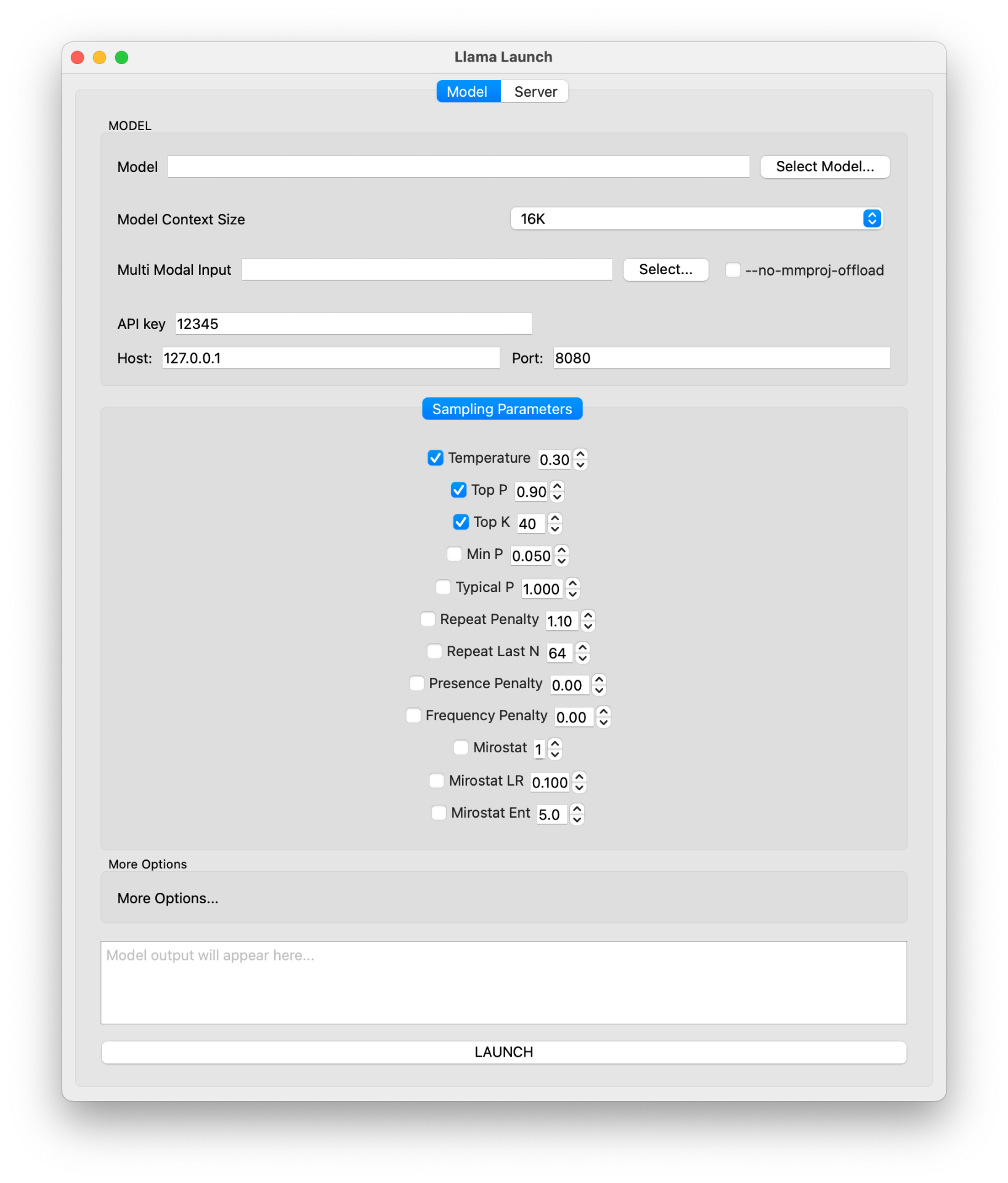Click the Temperature stepper arrows
The image size is (1008, 1183).
pyautogui.click(x=580, y=459)
